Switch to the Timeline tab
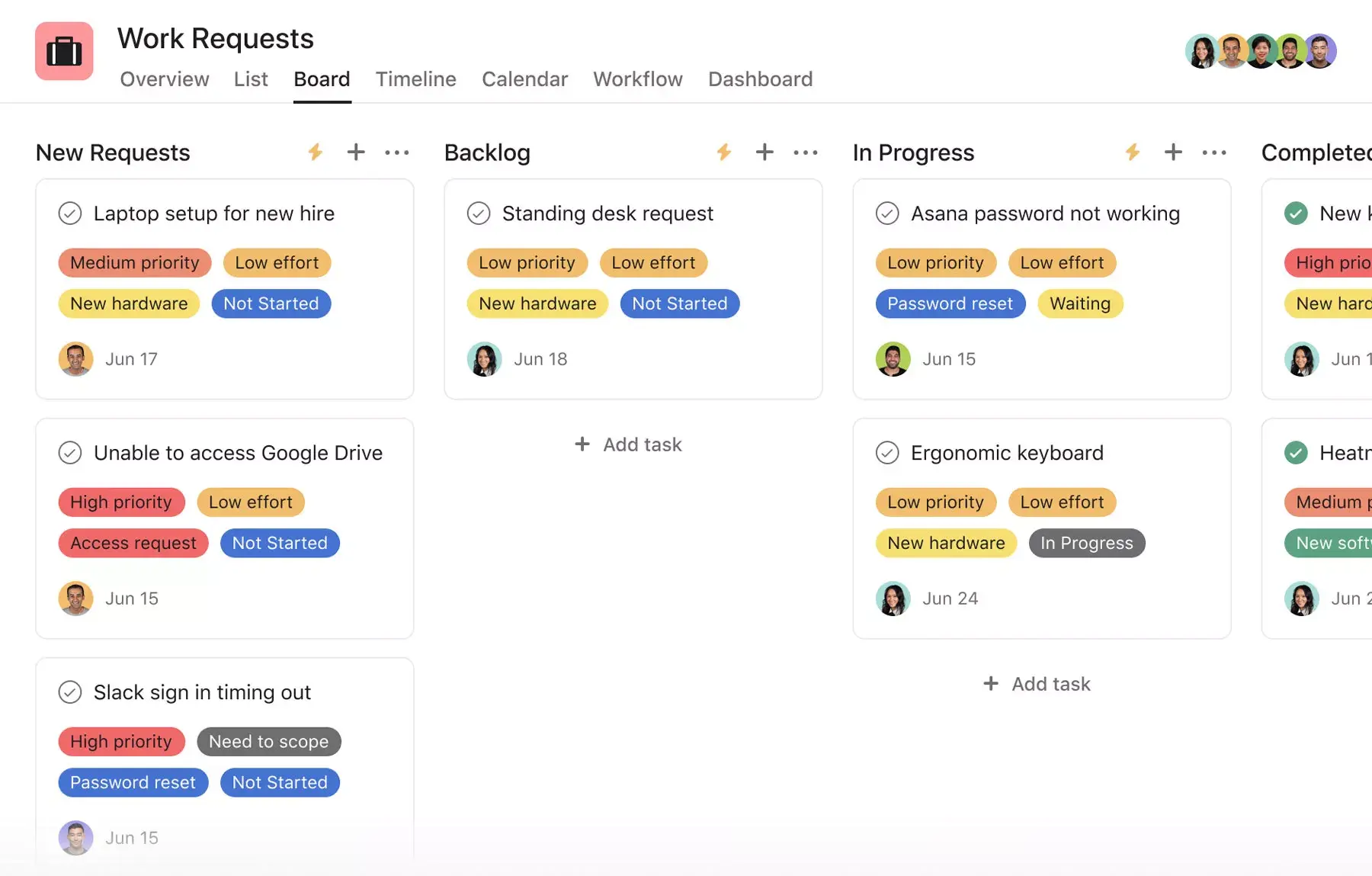The image size is (1372, 876). click(415, 79)
